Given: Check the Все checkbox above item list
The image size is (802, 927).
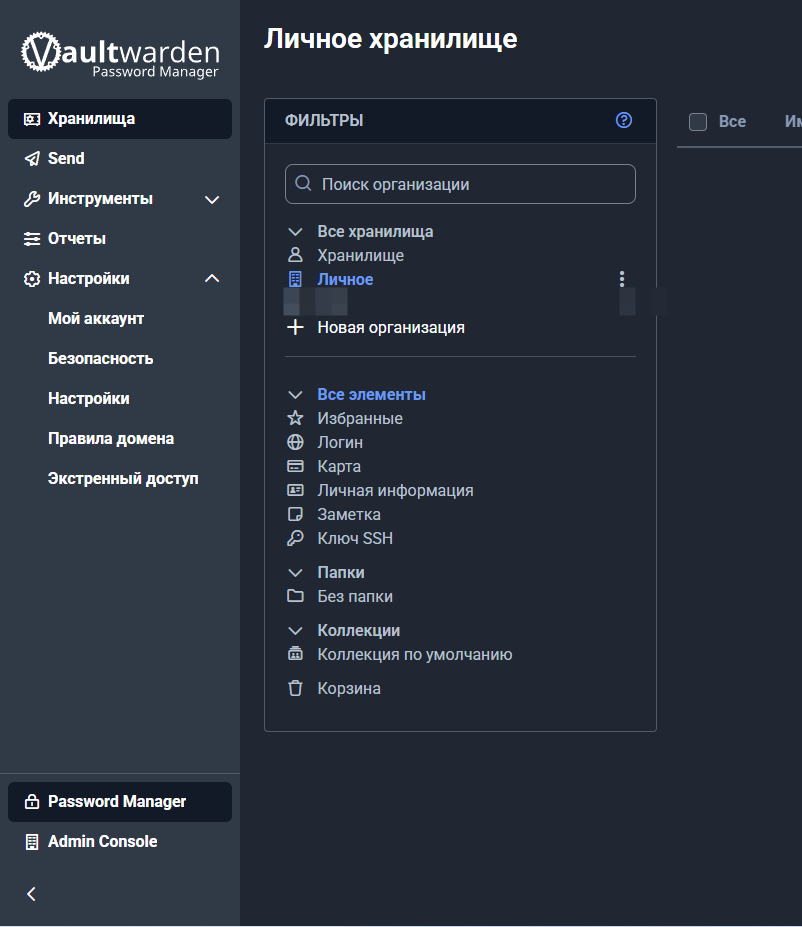Looking at the screenshot, I should point(697,121).
